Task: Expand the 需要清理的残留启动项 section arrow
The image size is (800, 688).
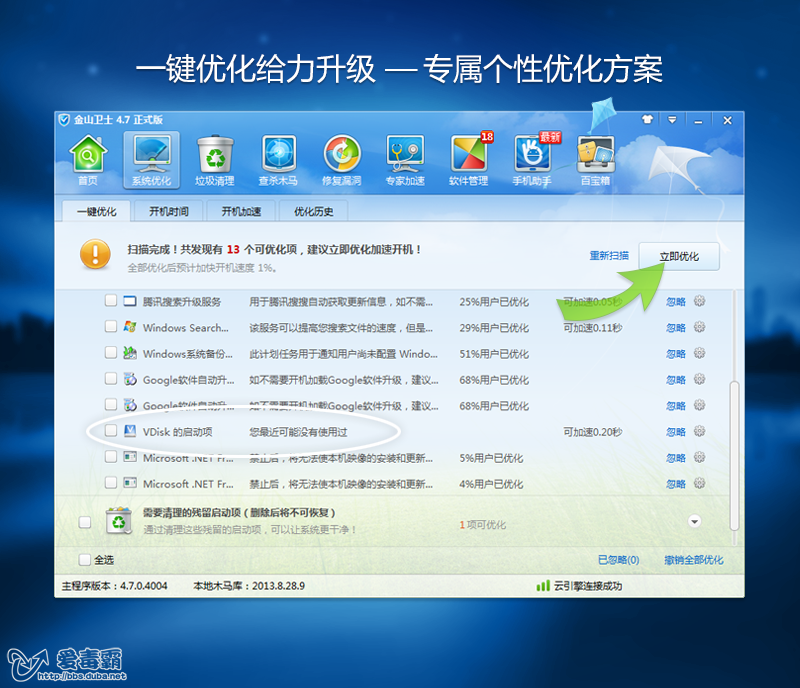Action: click(x=695, y=521)
